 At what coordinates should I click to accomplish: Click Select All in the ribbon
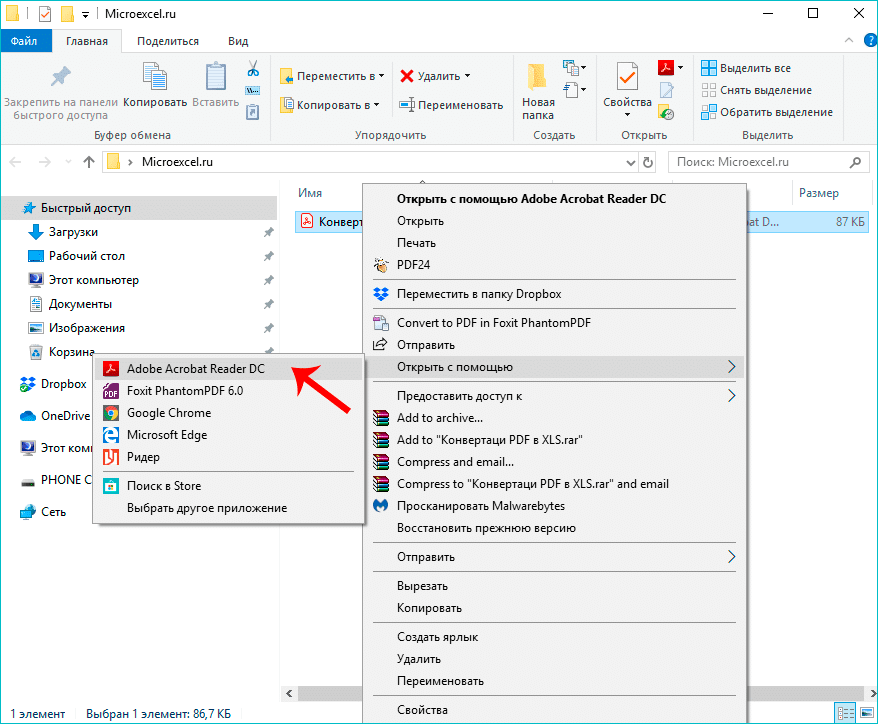tap(754, 68)
